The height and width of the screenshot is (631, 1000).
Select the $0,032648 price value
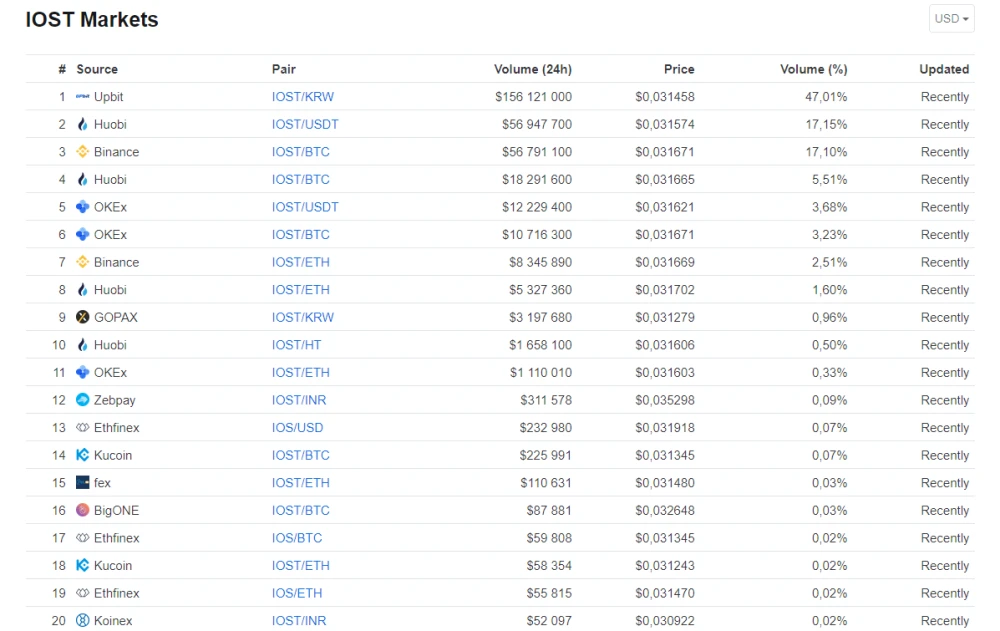[665, 510]
